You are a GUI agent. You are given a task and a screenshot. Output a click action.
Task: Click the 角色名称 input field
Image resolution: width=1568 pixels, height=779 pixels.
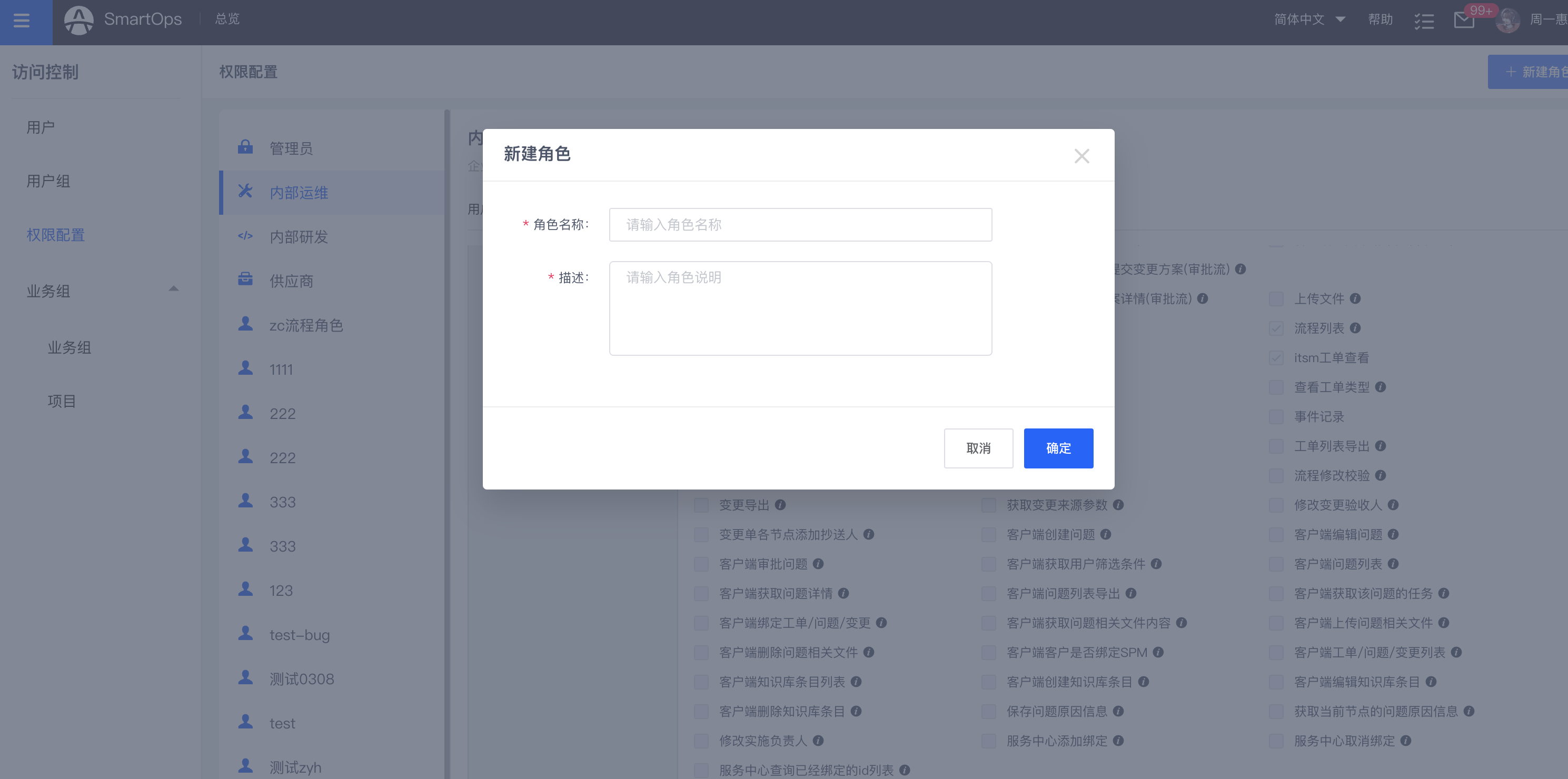(x=800, y=224)
